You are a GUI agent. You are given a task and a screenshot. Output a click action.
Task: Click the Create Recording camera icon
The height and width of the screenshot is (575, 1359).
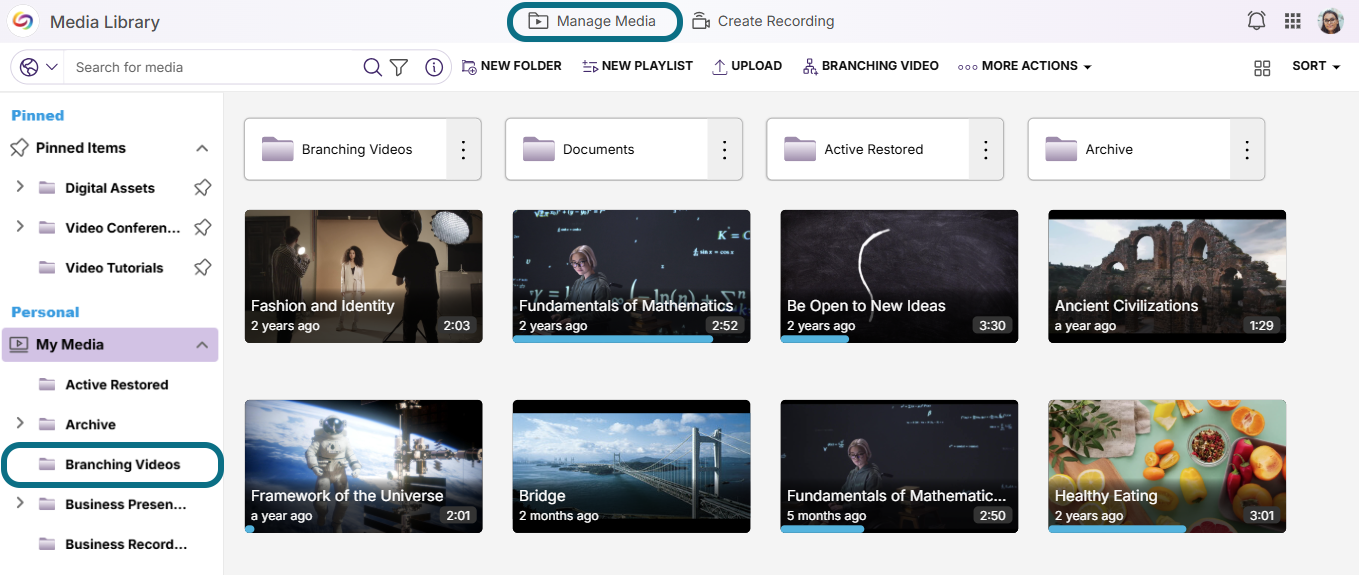click(x=701, y=21)
